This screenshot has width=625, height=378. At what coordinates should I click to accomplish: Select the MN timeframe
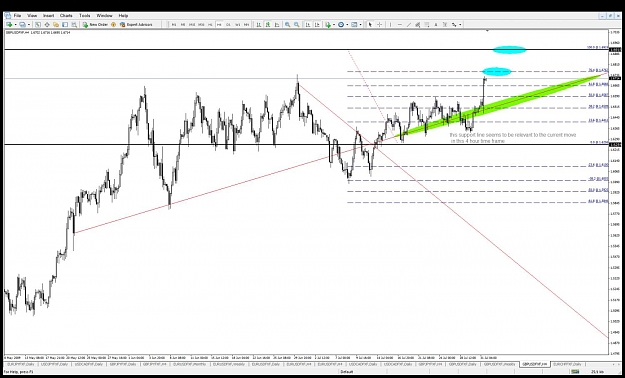coord(247,25)
